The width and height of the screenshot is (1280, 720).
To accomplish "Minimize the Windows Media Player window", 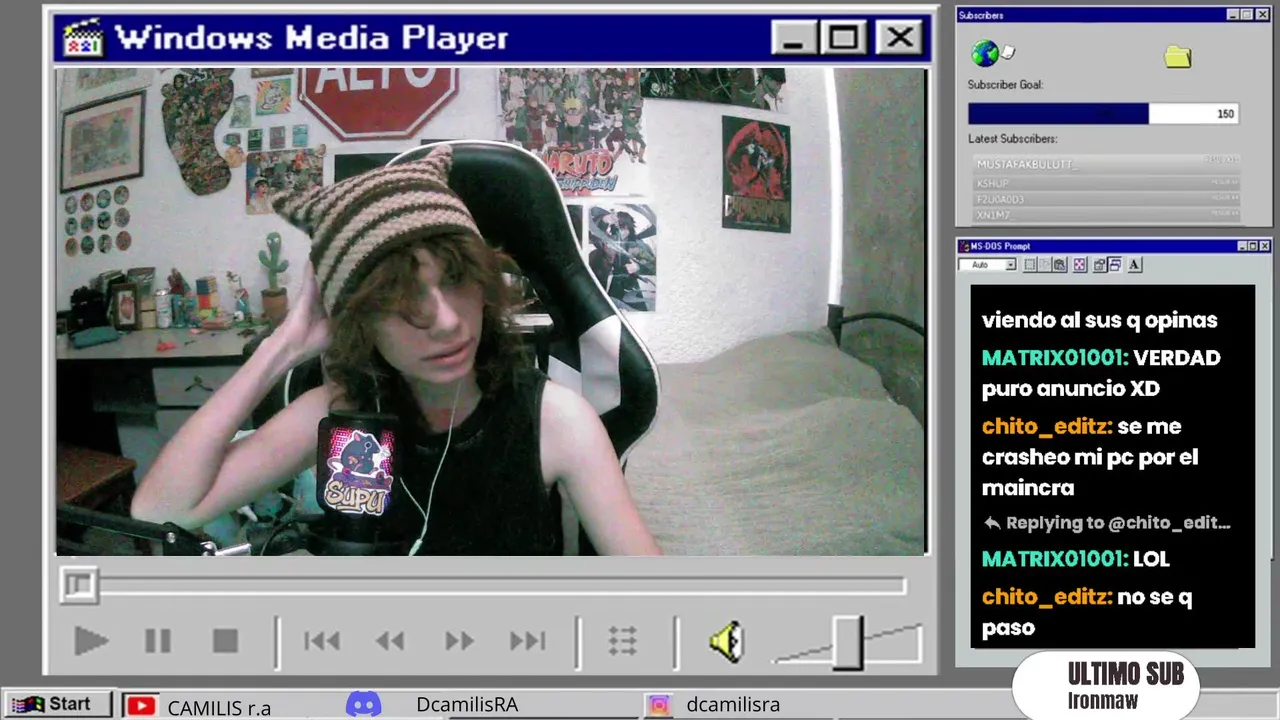I will [x=795, y=38].
